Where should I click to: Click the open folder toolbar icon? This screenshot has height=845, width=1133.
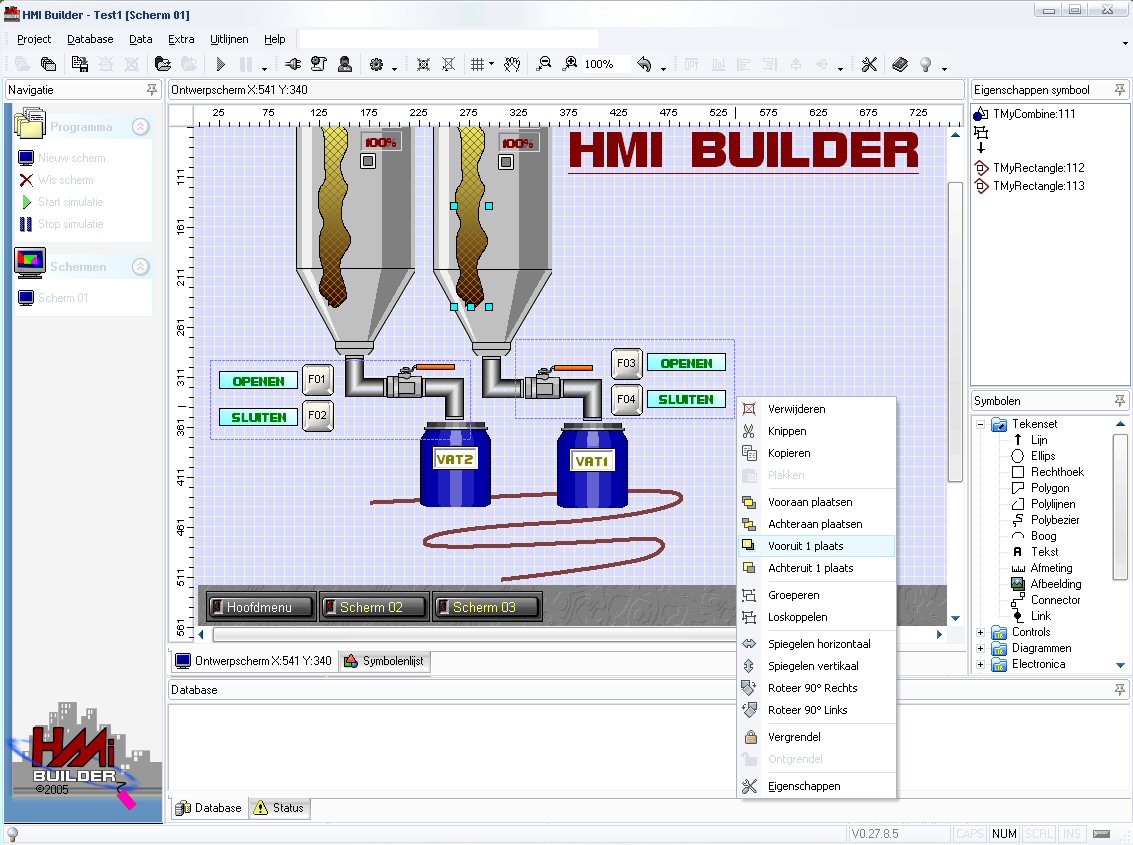pos(163,64)
